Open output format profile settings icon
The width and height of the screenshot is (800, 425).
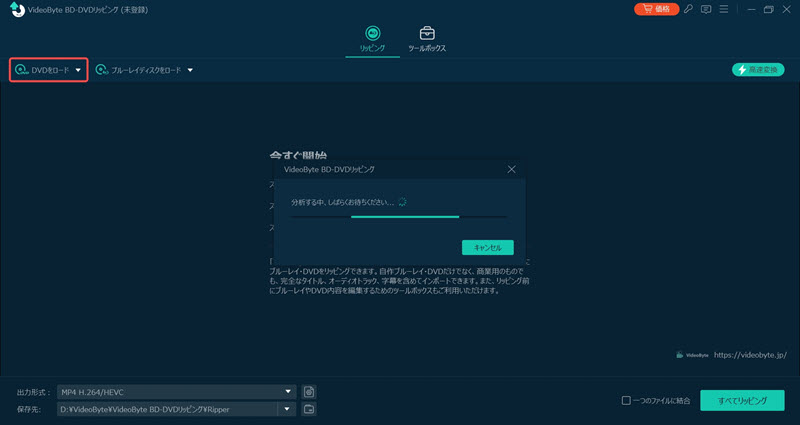(x=309, y=392)
